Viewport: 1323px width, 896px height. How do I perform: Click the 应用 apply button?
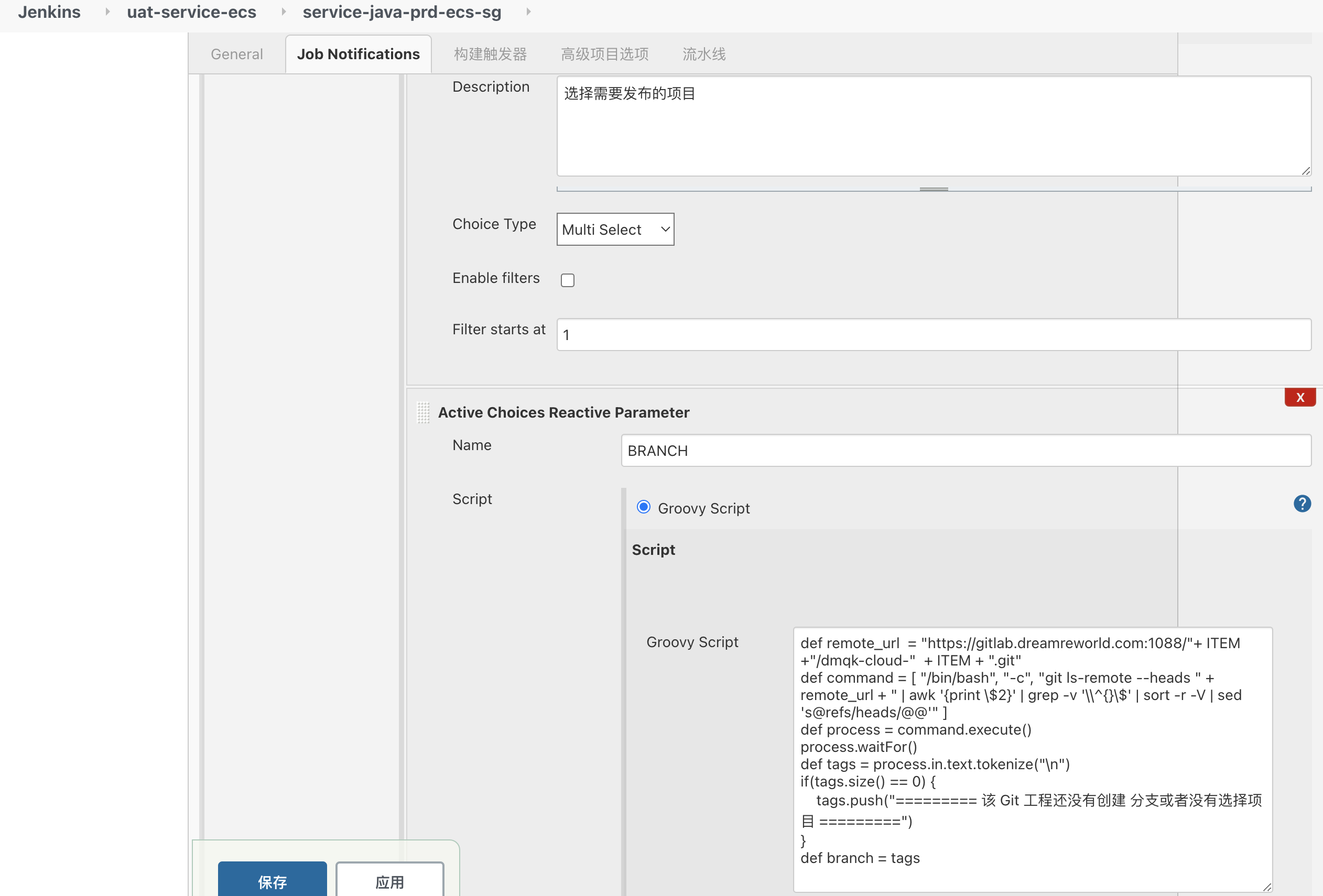point(389,881)
